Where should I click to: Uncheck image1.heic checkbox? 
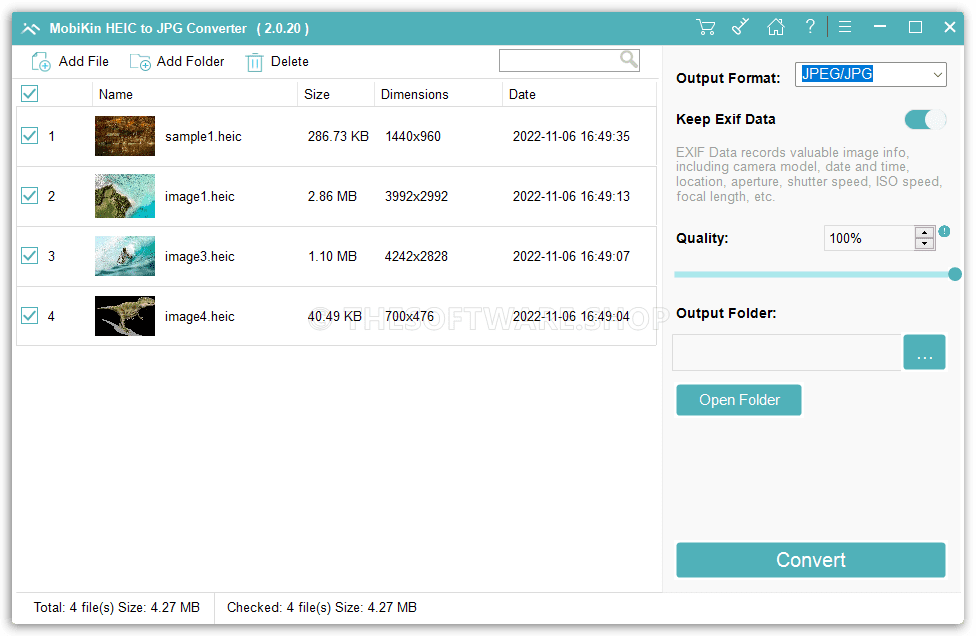[29, 196]
